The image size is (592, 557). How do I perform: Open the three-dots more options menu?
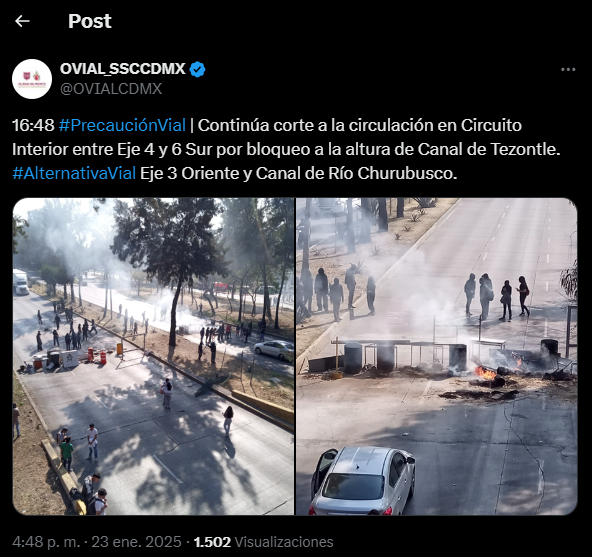coord(568,69)
